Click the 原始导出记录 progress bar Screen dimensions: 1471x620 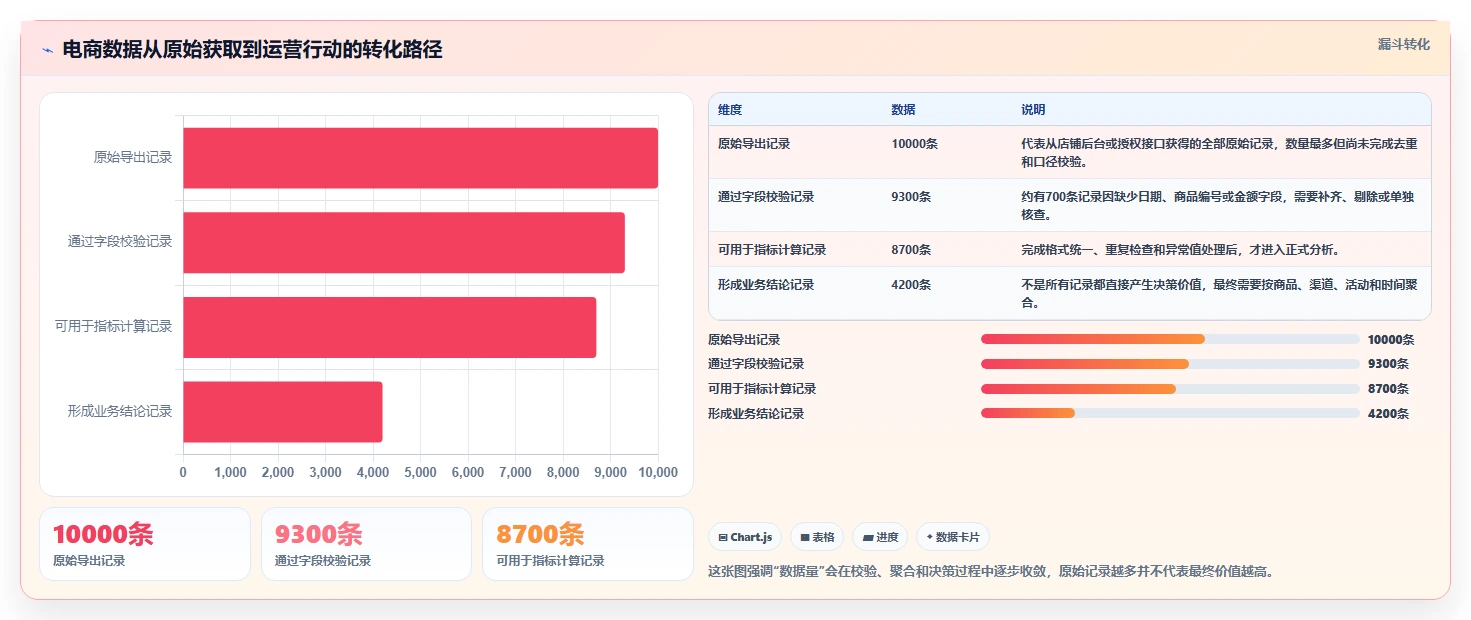tap(1170, 340)
